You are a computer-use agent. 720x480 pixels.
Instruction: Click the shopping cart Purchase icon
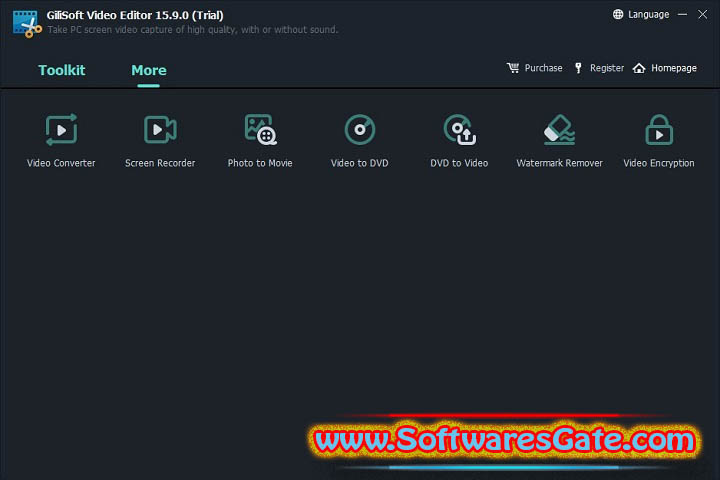(x=513, y=68)
